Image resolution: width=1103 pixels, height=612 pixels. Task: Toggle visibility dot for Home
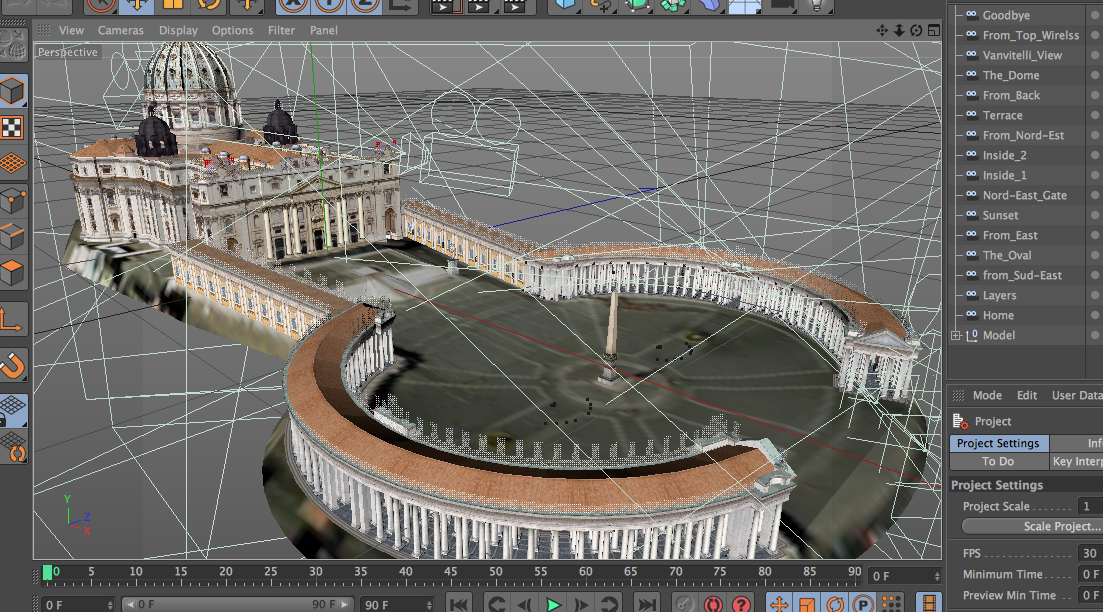pos(1095,314)
